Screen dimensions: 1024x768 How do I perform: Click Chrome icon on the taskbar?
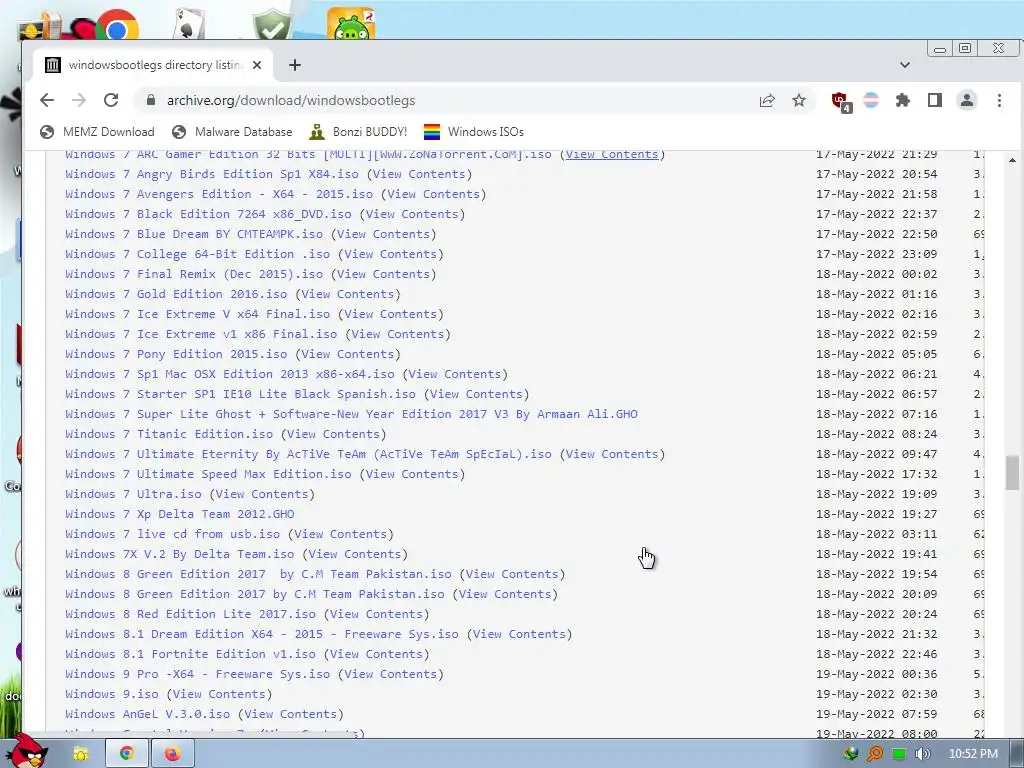pos(127,754)
